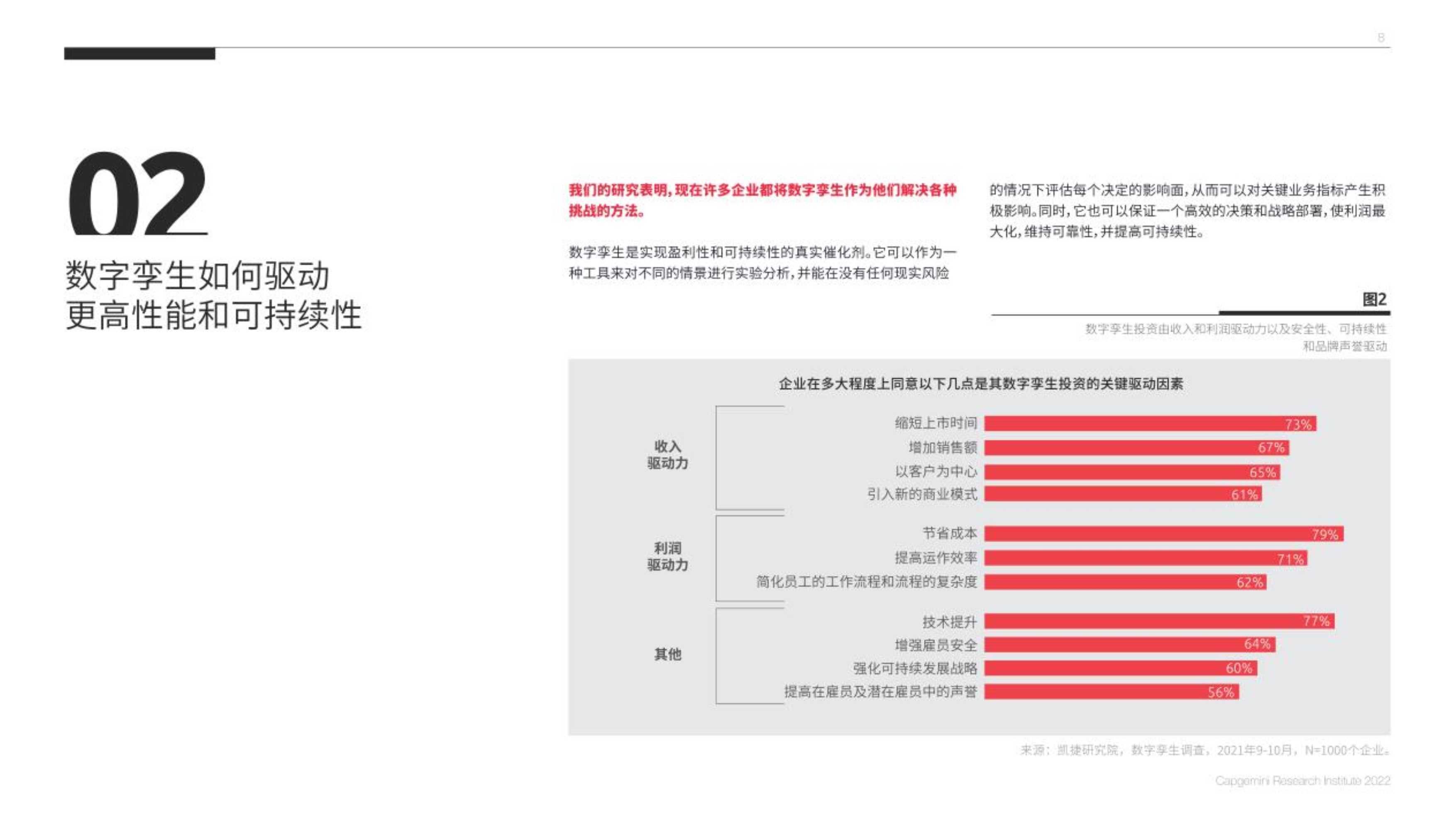Click the paragraph starting '数字孪生是实现盈利性'
Screen dimensions: 1456x820
click(x=762, y=262)
